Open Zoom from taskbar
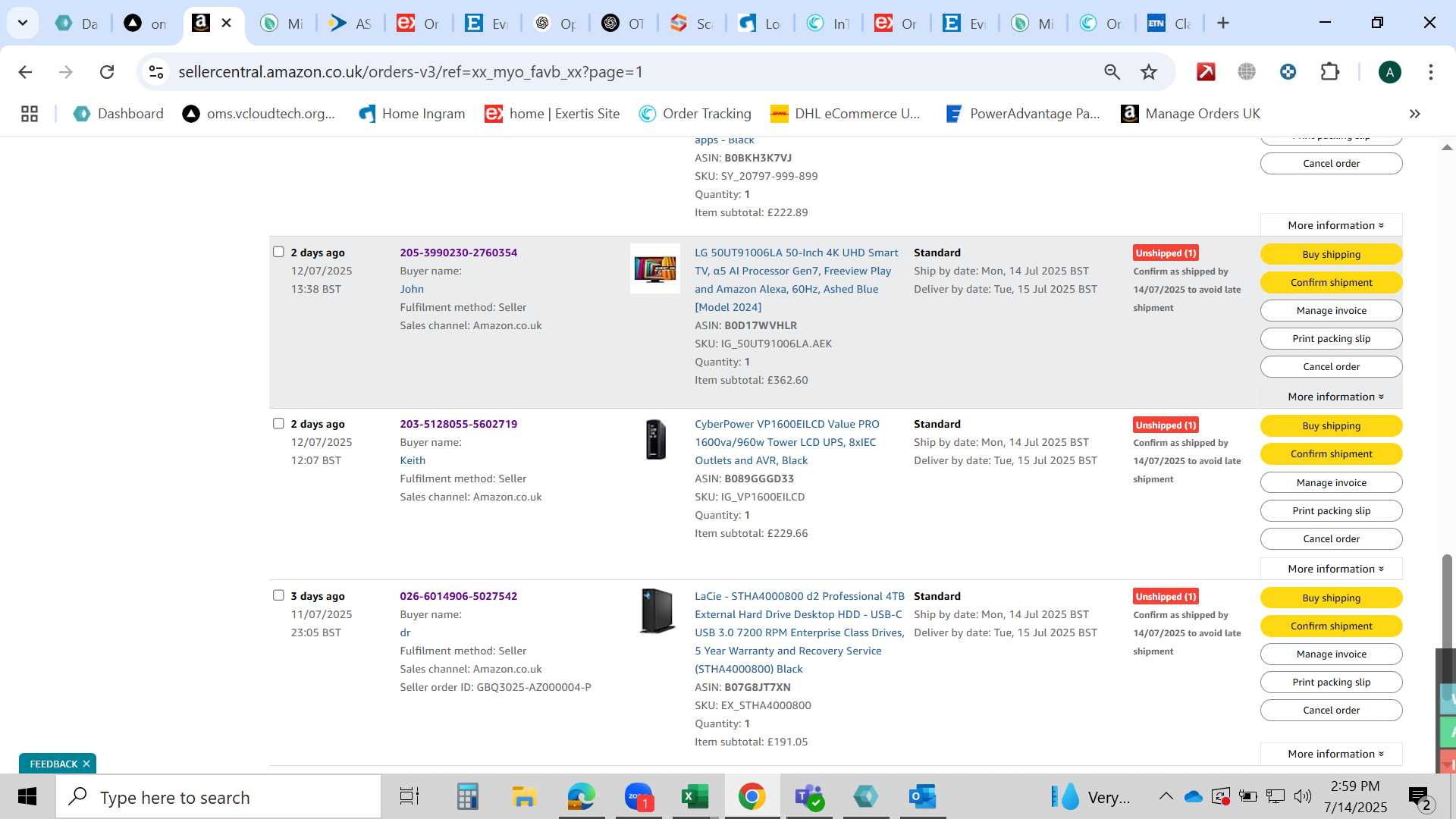Image resolution: width=1456 pixels, height=819 pixels. (639, 797)
